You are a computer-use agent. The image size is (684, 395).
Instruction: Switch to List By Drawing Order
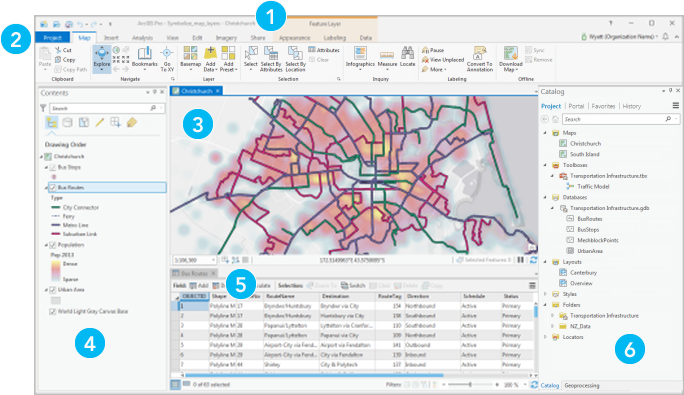pos(51,123)
